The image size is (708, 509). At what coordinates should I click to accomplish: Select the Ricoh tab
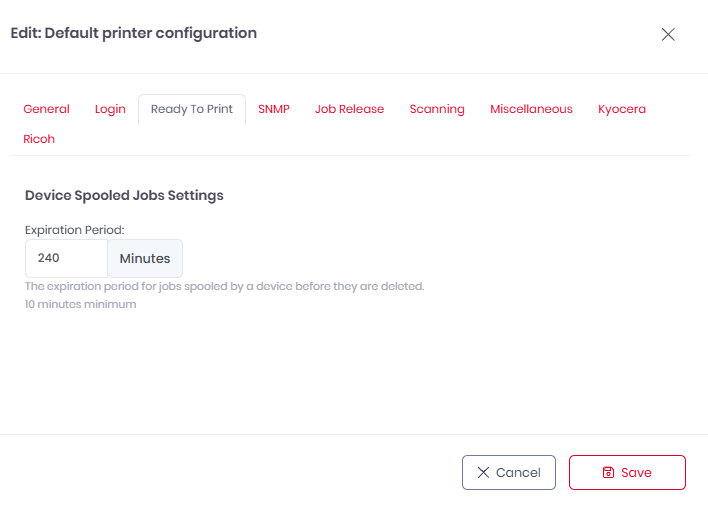point(39,139)
